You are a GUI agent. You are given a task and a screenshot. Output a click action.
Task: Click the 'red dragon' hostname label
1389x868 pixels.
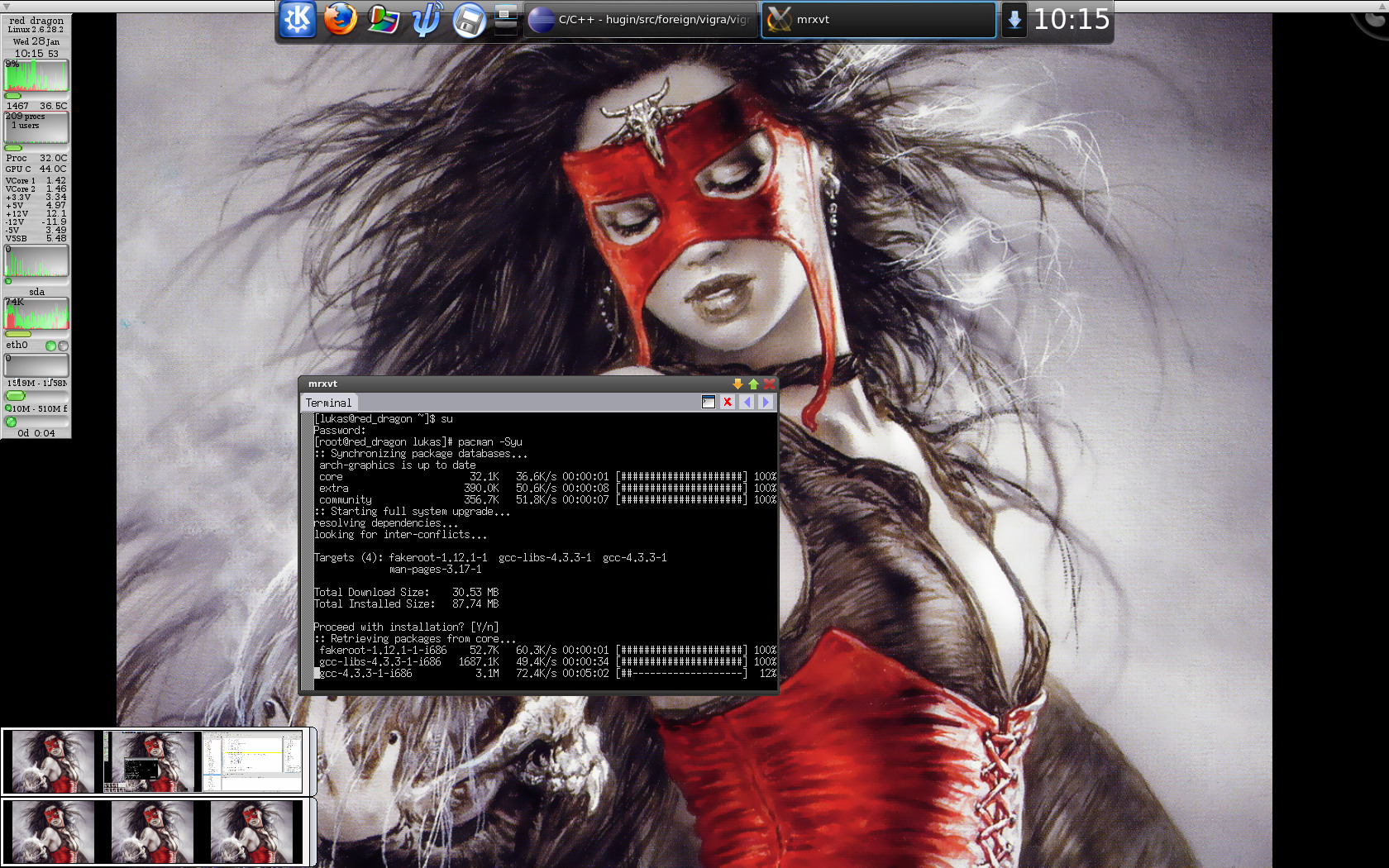[x=36, y=20]
